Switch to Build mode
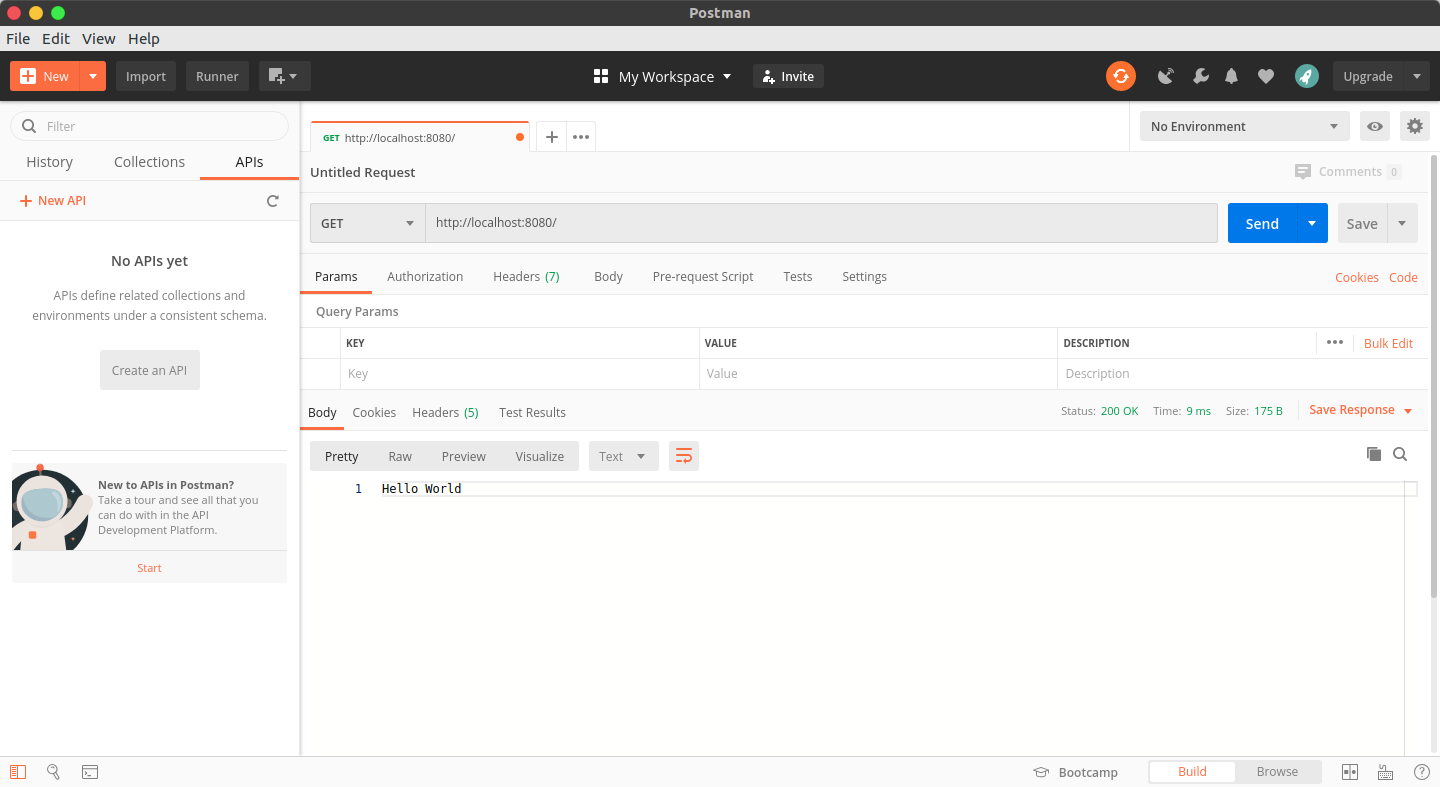Image resolution: width=1440 pixels, height=787 pixels. 1192,771
